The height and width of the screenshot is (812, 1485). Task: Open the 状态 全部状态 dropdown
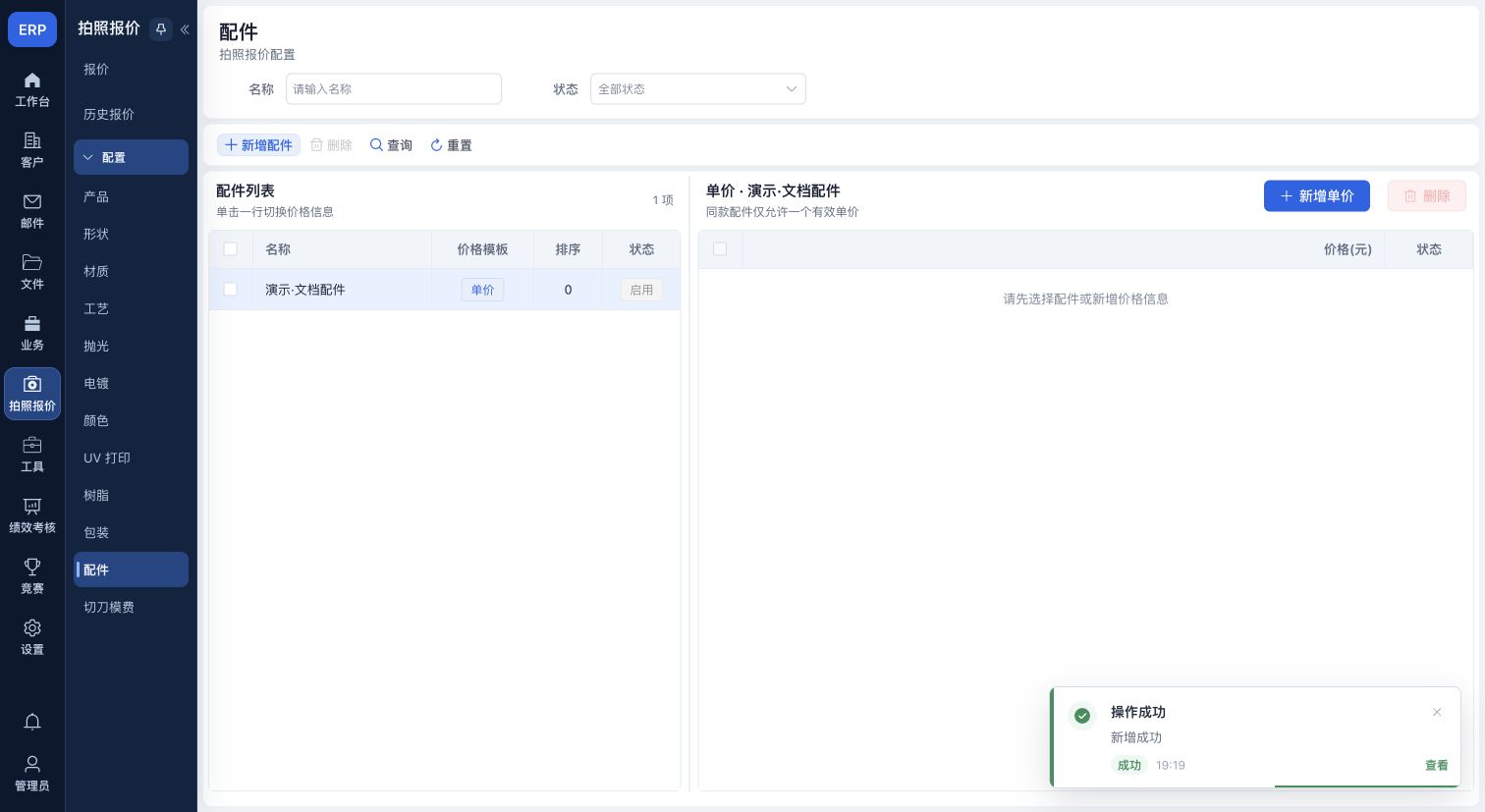point(697,89)
